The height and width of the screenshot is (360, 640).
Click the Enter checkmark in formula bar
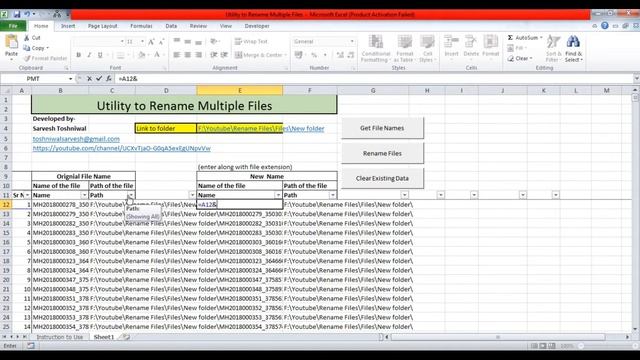pyautogui.click(x=99, y=79)
